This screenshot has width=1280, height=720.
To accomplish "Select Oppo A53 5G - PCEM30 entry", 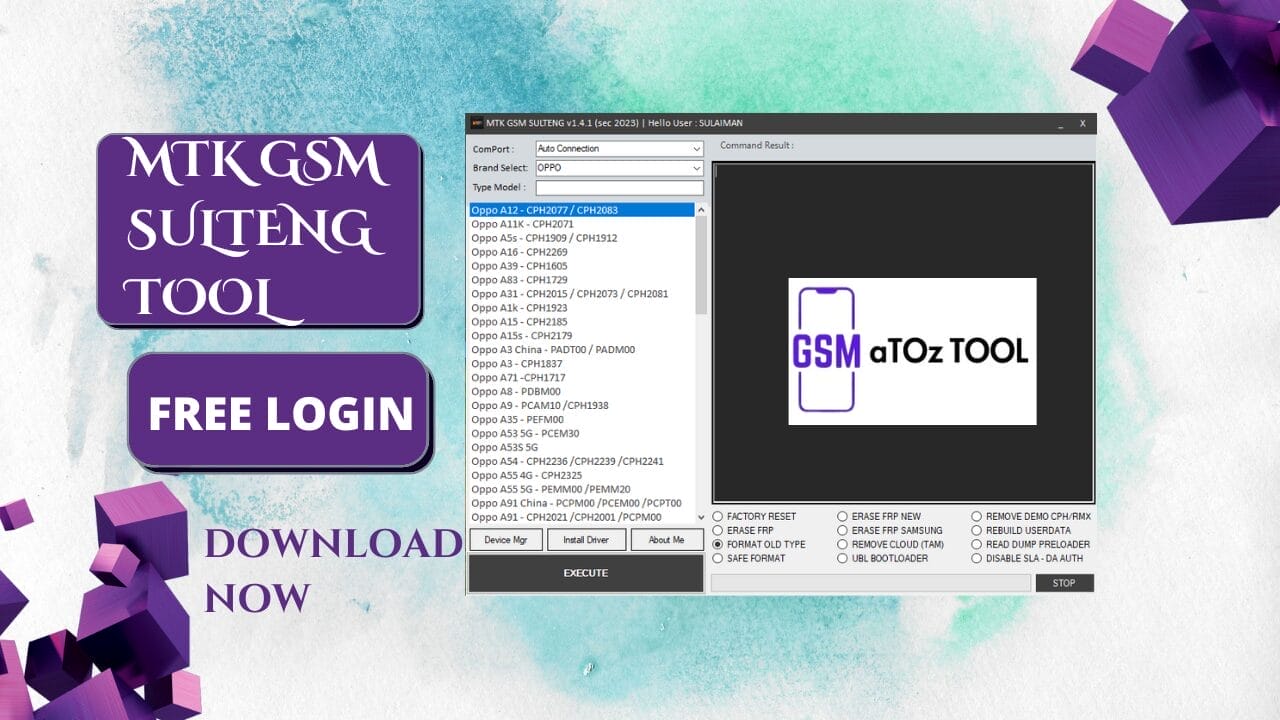I will (582, 434).
